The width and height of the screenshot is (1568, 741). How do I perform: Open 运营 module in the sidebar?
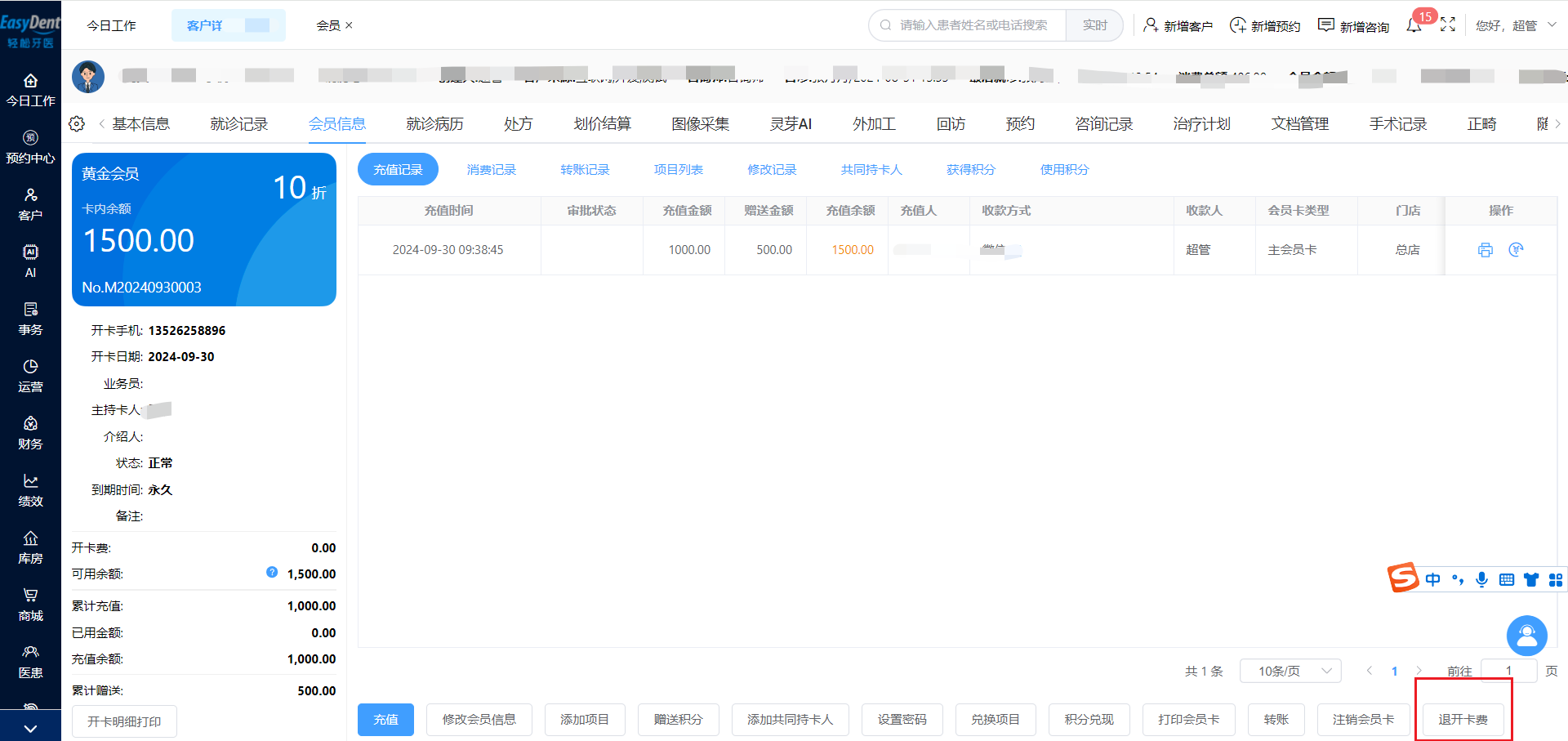coord(30,376)
